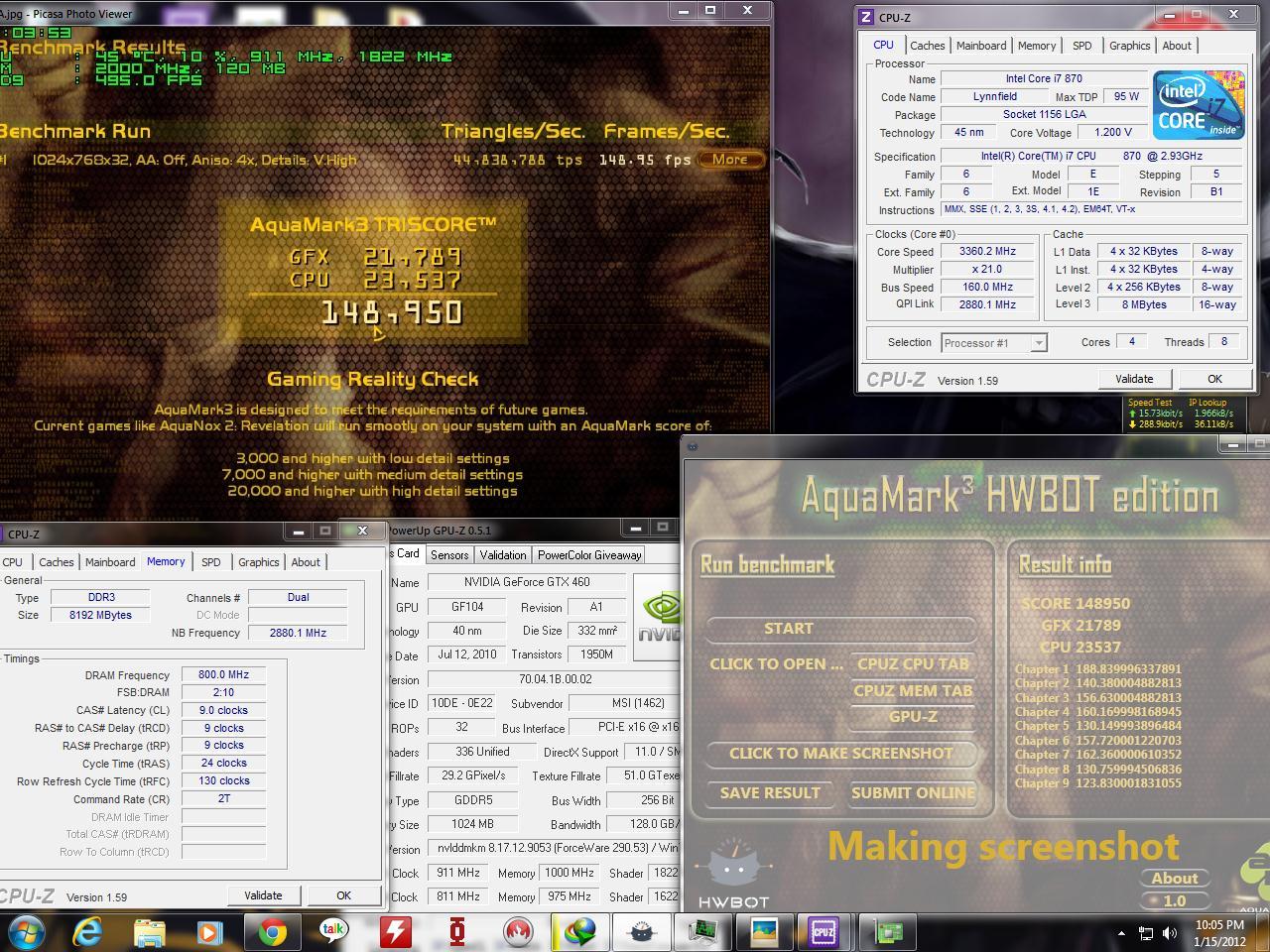Click the Specification field in CPU-Z
Image resolution: width=1270 pixels, height=952 pixels.
(x=1091, y=157)
